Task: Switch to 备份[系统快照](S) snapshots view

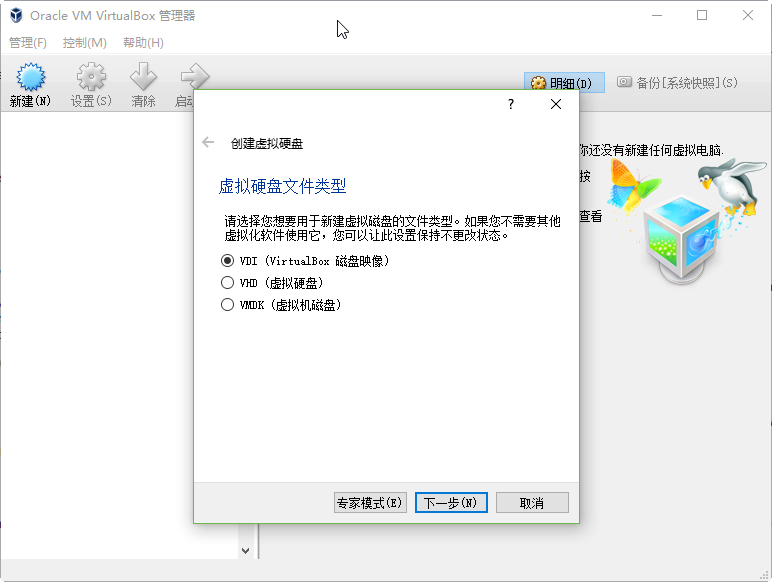Action: tap(678, 83)
